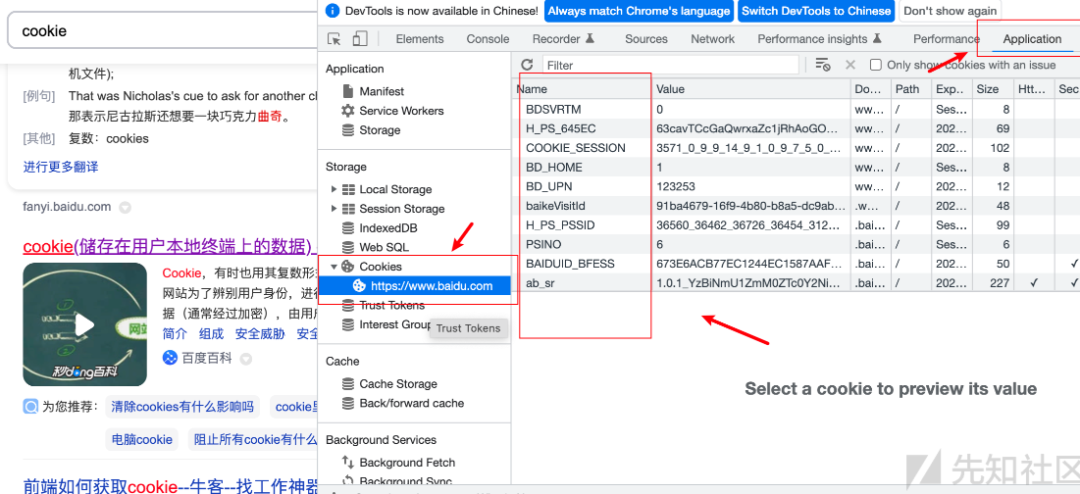Screen dimensions: 1080x494
Task: Click the 组成 link under the encyclopedia result
Action: [211, 333]
